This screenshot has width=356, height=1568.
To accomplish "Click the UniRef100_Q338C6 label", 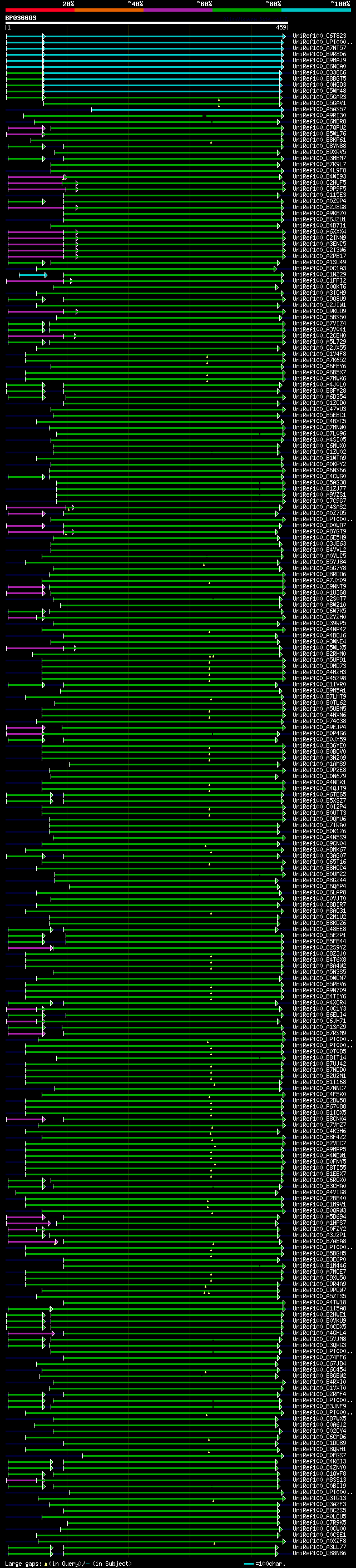I will (319, 72).
